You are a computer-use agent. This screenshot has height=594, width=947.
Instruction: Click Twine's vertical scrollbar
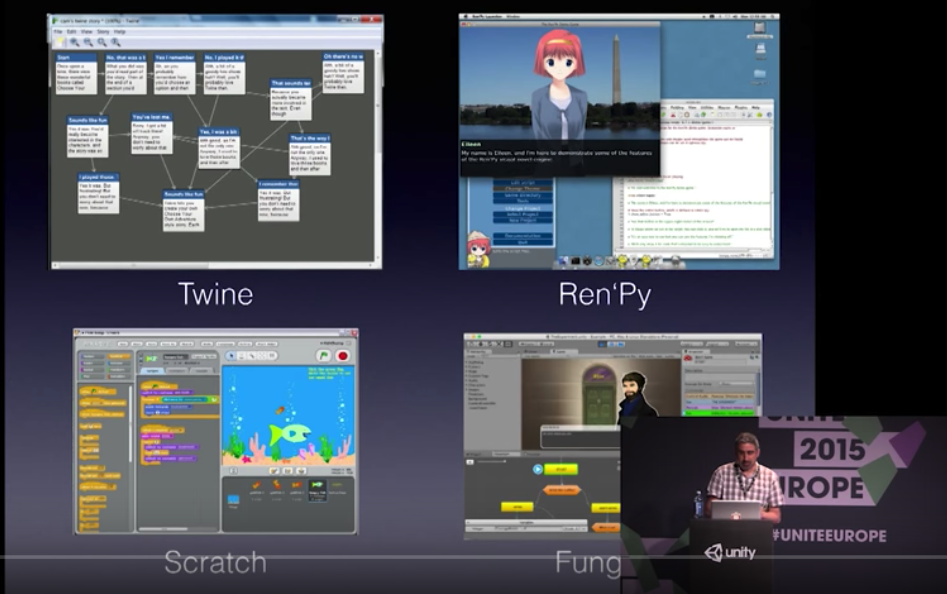click(x=378, y=156)
